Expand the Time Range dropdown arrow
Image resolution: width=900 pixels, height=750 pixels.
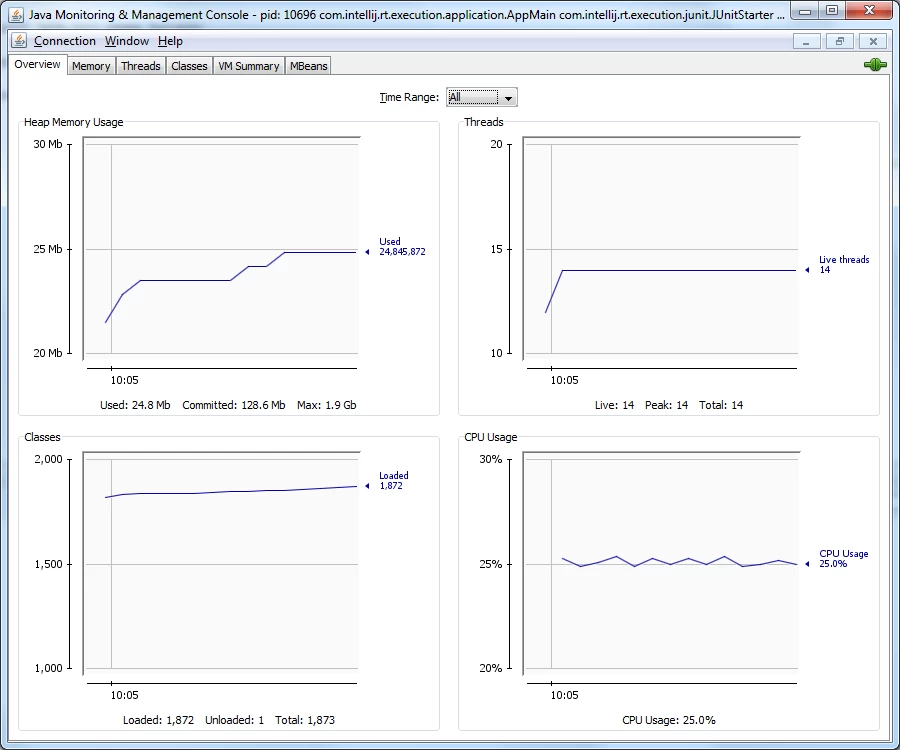click(x=508, y=98)
